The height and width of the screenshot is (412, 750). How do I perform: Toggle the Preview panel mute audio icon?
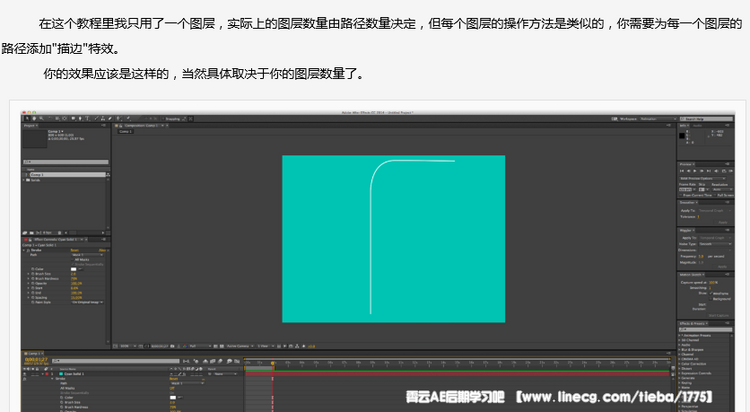click(717, 171)
